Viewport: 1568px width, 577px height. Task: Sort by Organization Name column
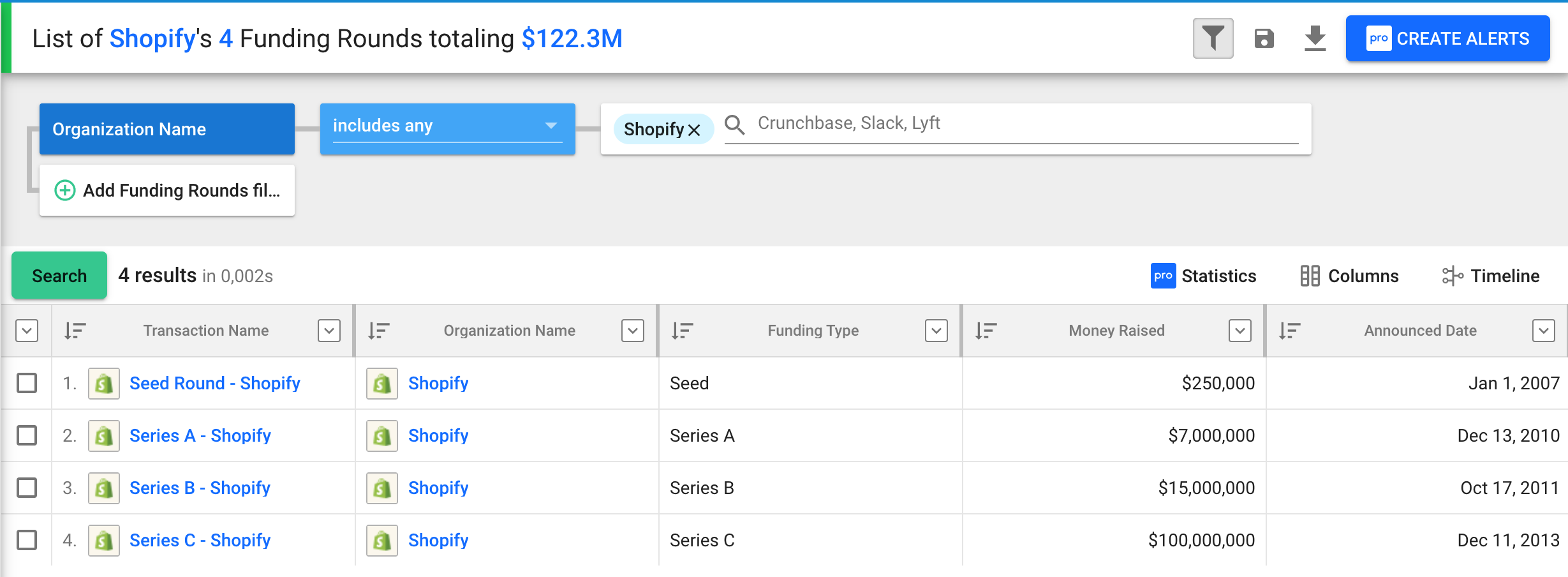(378, 331)
